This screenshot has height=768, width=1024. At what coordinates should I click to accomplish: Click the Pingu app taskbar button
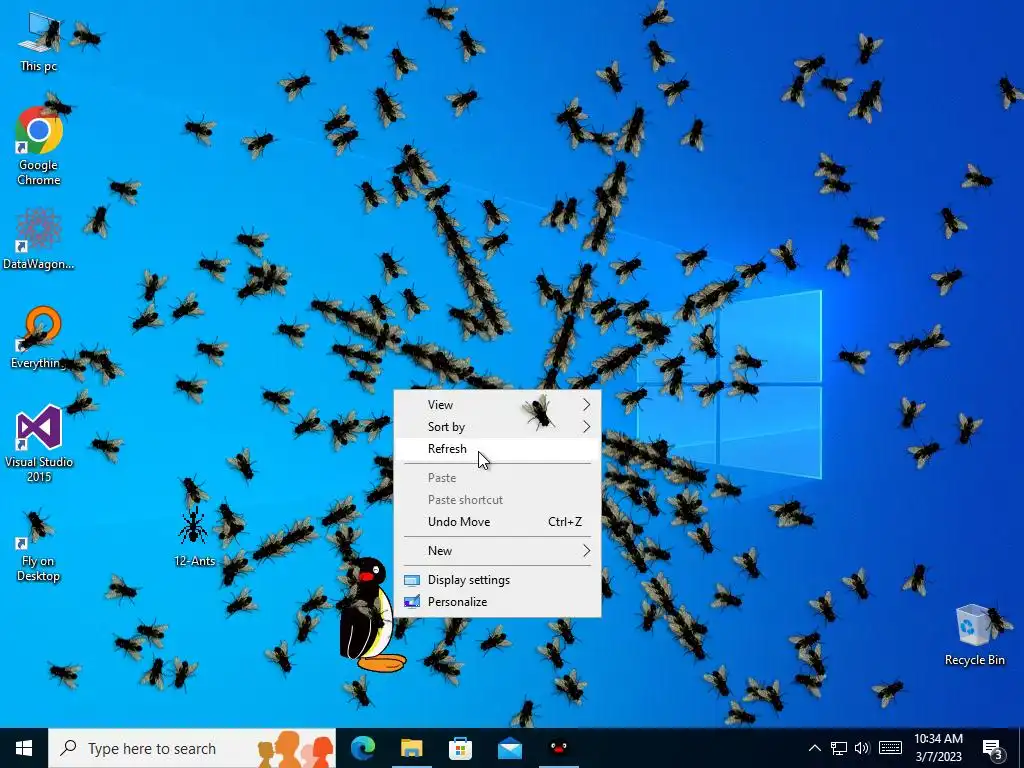[558, 748]
